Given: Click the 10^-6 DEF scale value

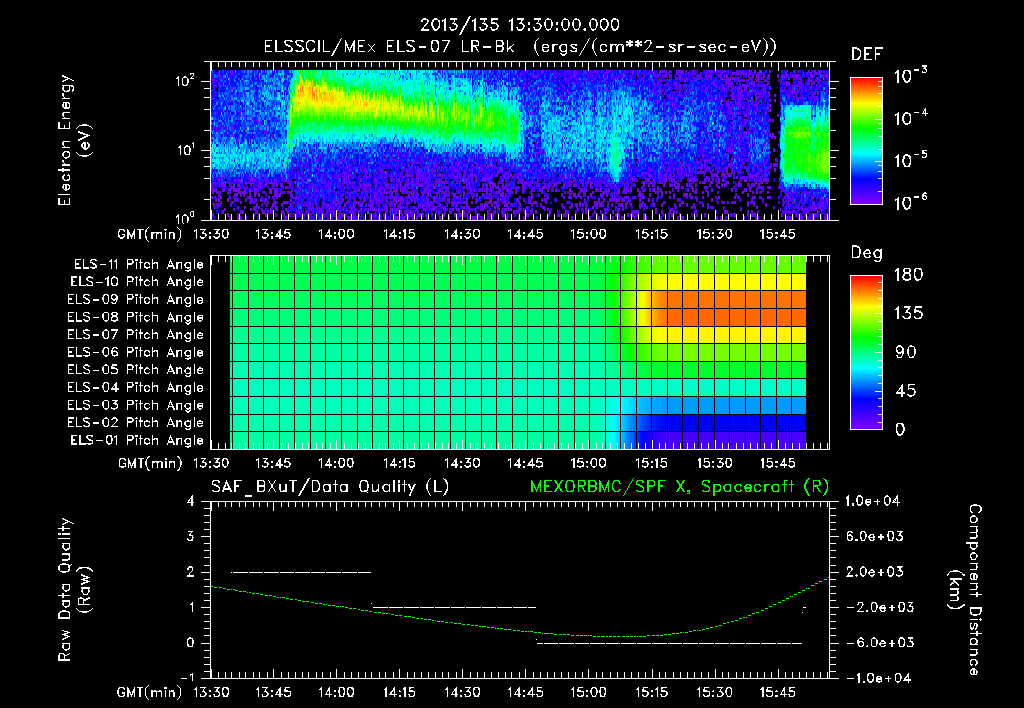Looking at the screenshot, I should click(911, 202).
